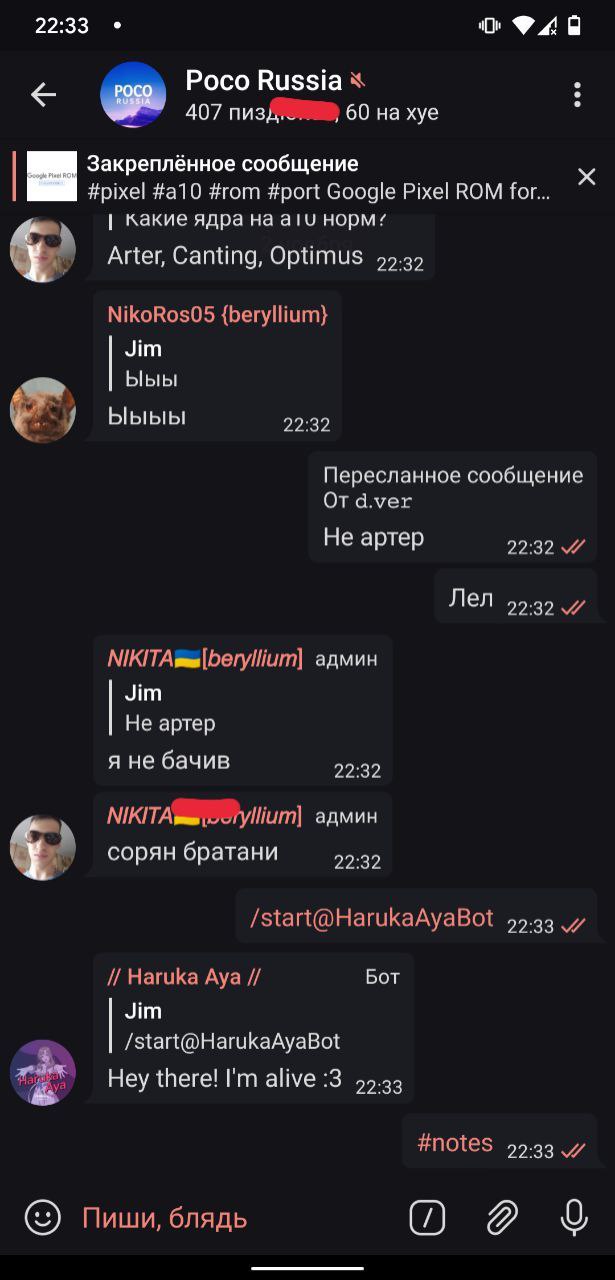The width and height of the screenshot is (615, 1280).
Task: Open the Poco Russia group avatar
Action: (x=133, y=95)
